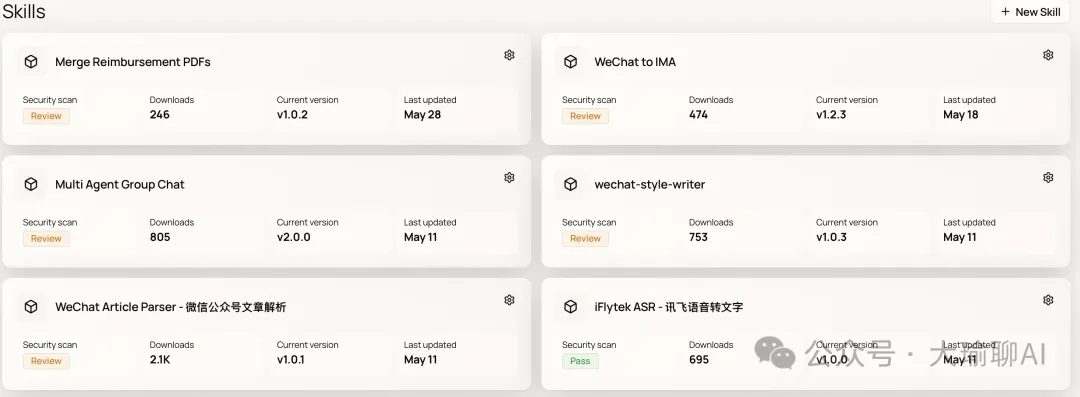Click Review badge on Multi Agent Group Chat
The width and height of the screenshot is (1080, 397).
[x=46, y=238]
